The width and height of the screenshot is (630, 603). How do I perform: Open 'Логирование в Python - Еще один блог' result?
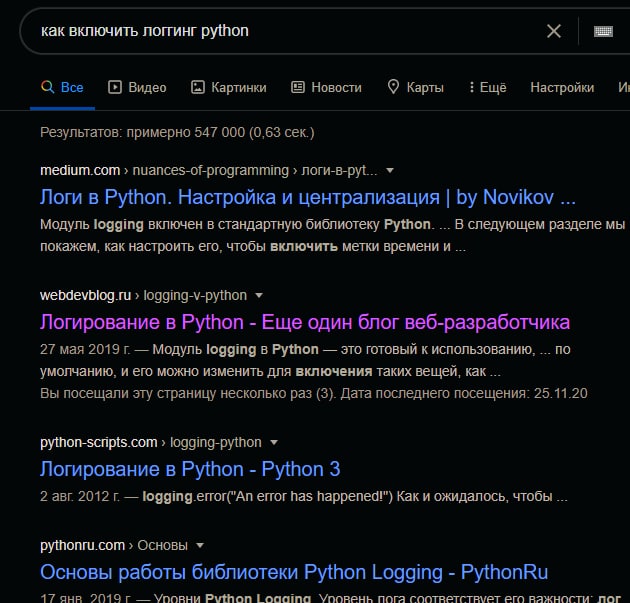coord(305,322)
